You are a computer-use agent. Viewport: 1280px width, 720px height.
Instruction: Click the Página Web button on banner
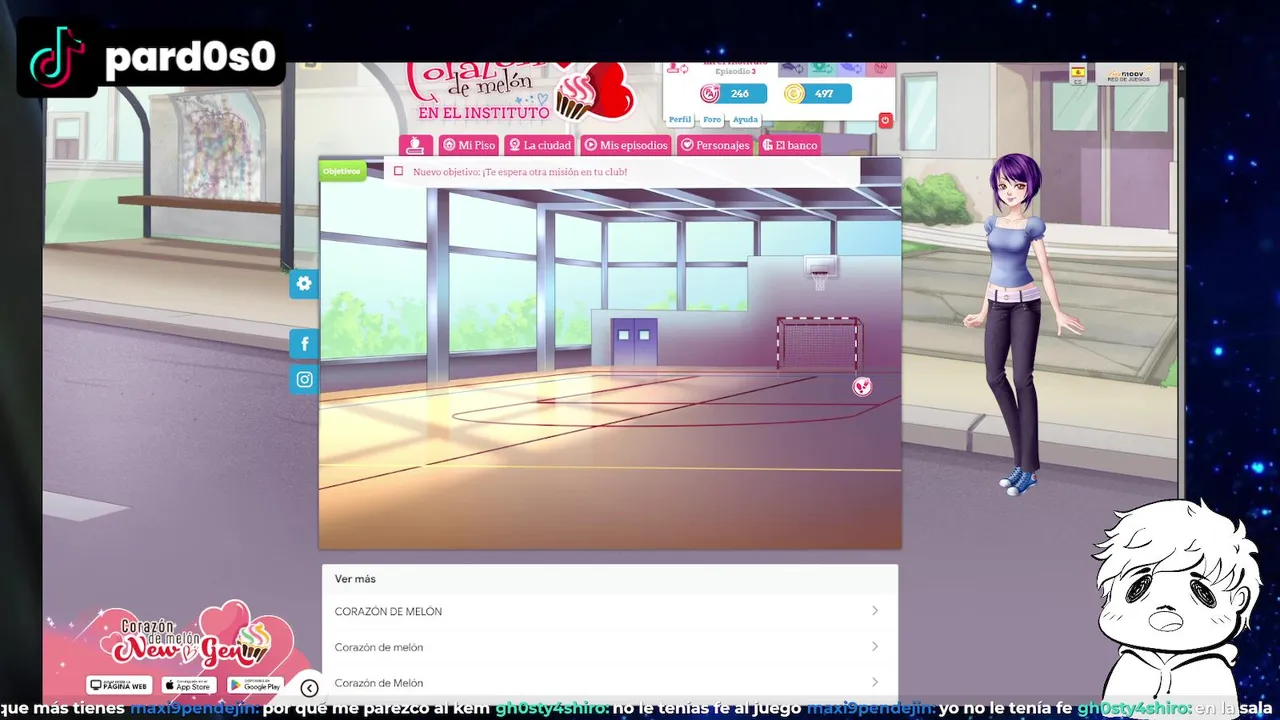coord(119,685)
